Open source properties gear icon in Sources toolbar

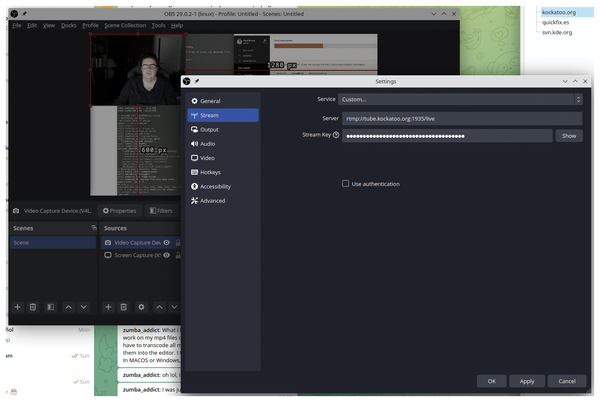[x=141, y=307]
